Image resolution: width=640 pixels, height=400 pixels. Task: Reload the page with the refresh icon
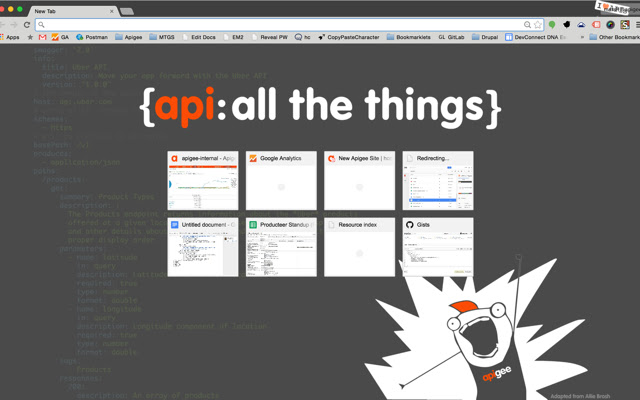[27, 25]
